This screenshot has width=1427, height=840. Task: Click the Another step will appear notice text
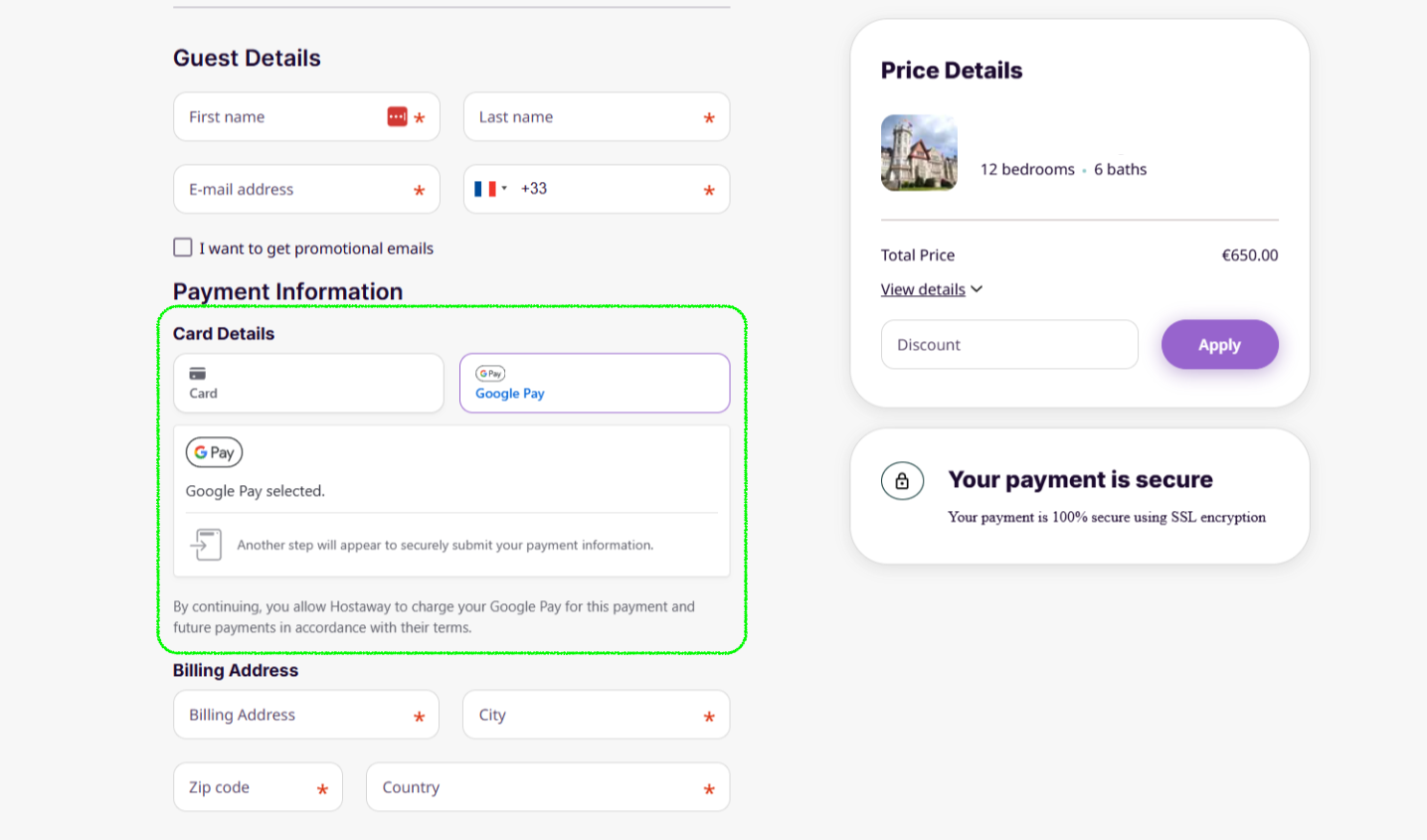point(446,545)
